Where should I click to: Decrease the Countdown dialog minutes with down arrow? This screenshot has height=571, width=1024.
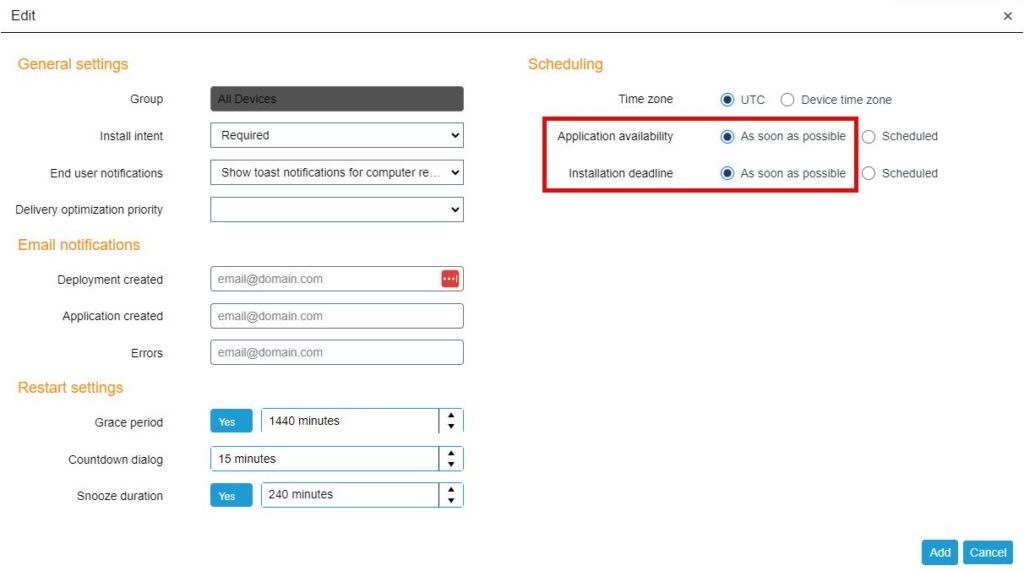point(451,465)
